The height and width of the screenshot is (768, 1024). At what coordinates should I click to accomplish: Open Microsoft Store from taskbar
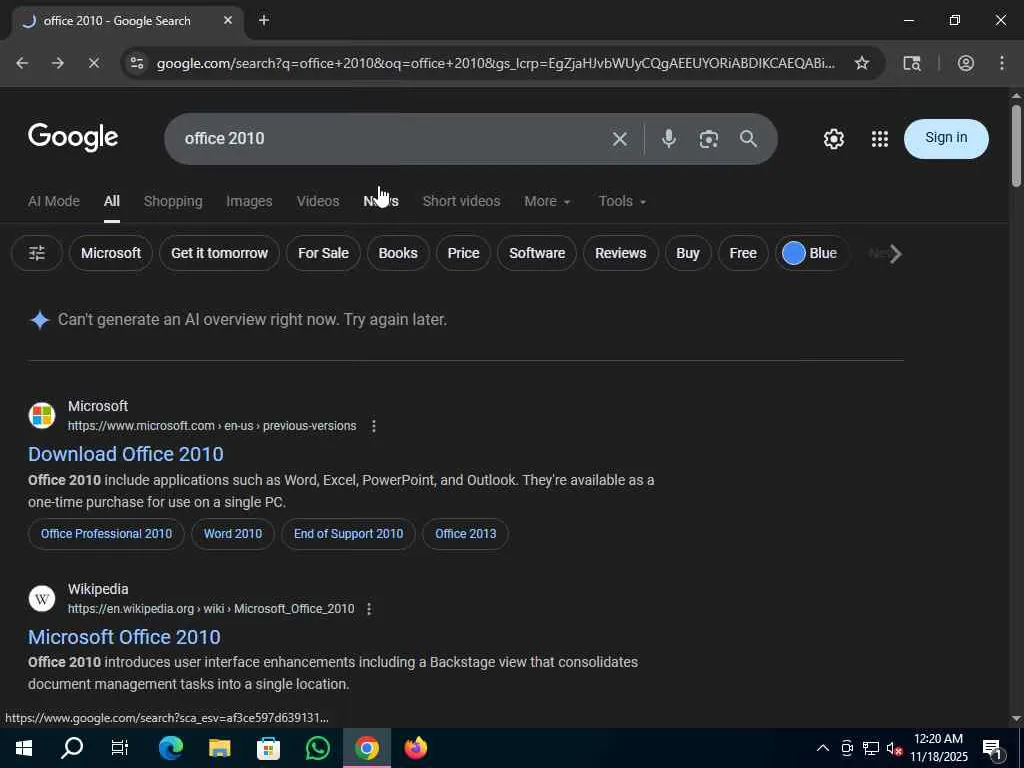[268, 748]
